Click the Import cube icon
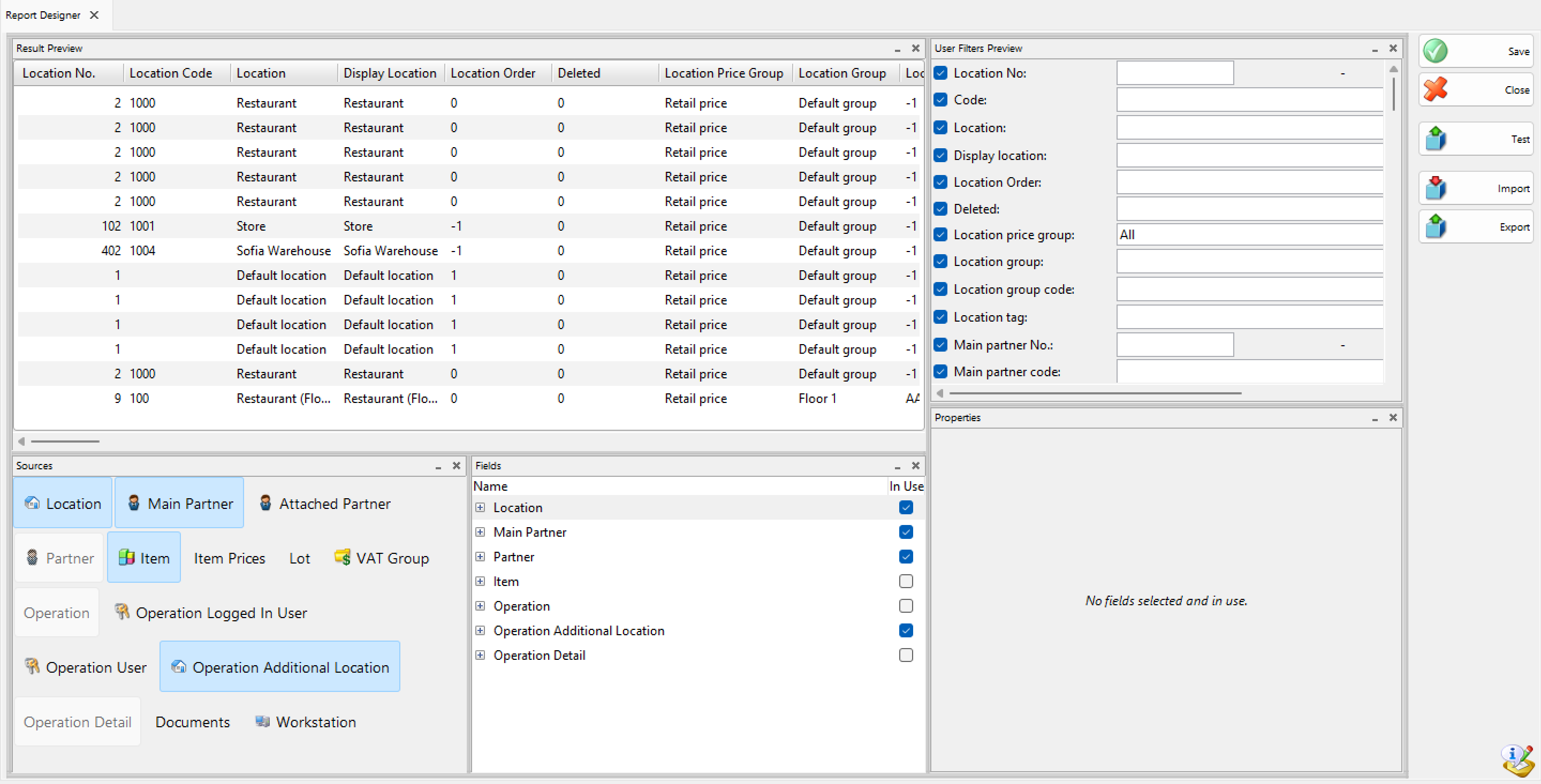This screenshot has width=1541, height=784. tap(1435, 188)
